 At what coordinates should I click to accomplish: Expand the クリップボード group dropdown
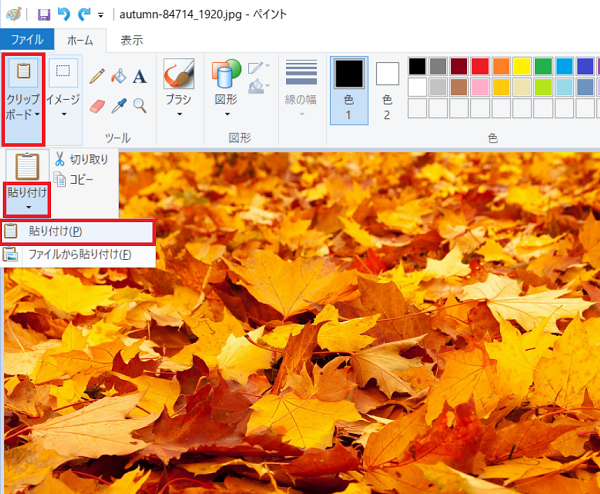point(23,99)
